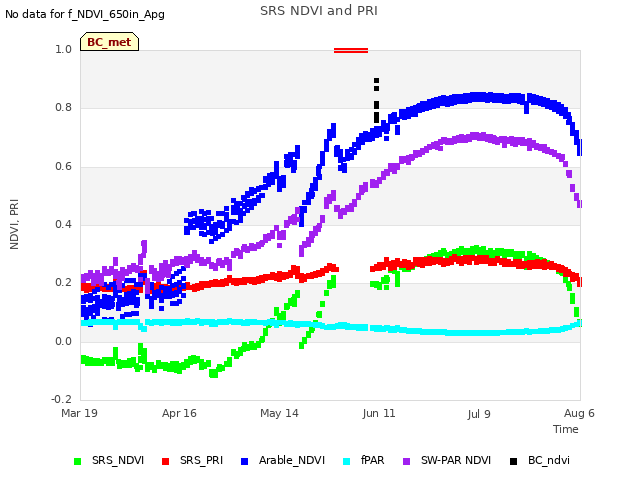This screenshot has height=480, width=640.
Task: Click the 0.4 y-axis tick label
Action: (63, 224)
